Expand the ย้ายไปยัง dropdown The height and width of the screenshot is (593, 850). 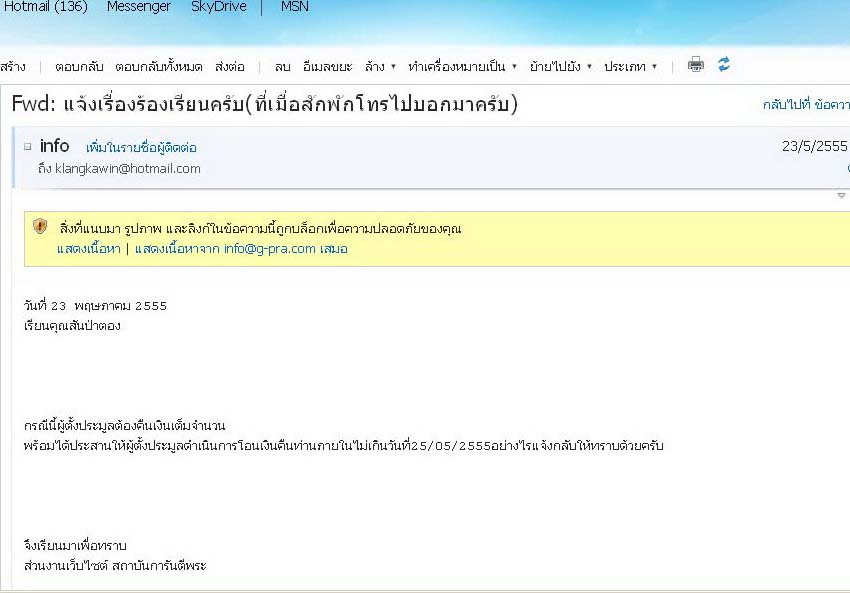[x=560, y=67]
